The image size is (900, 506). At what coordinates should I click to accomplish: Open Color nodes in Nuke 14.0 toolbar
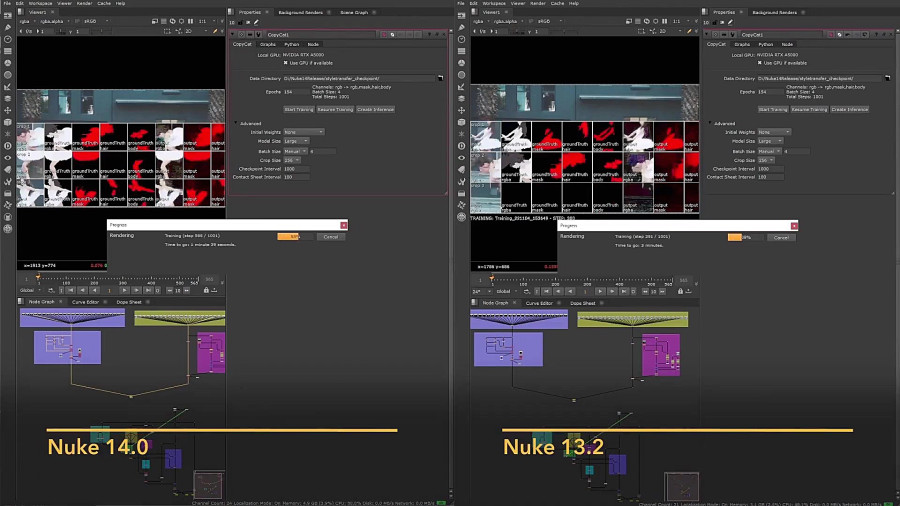tap(7, 63)
